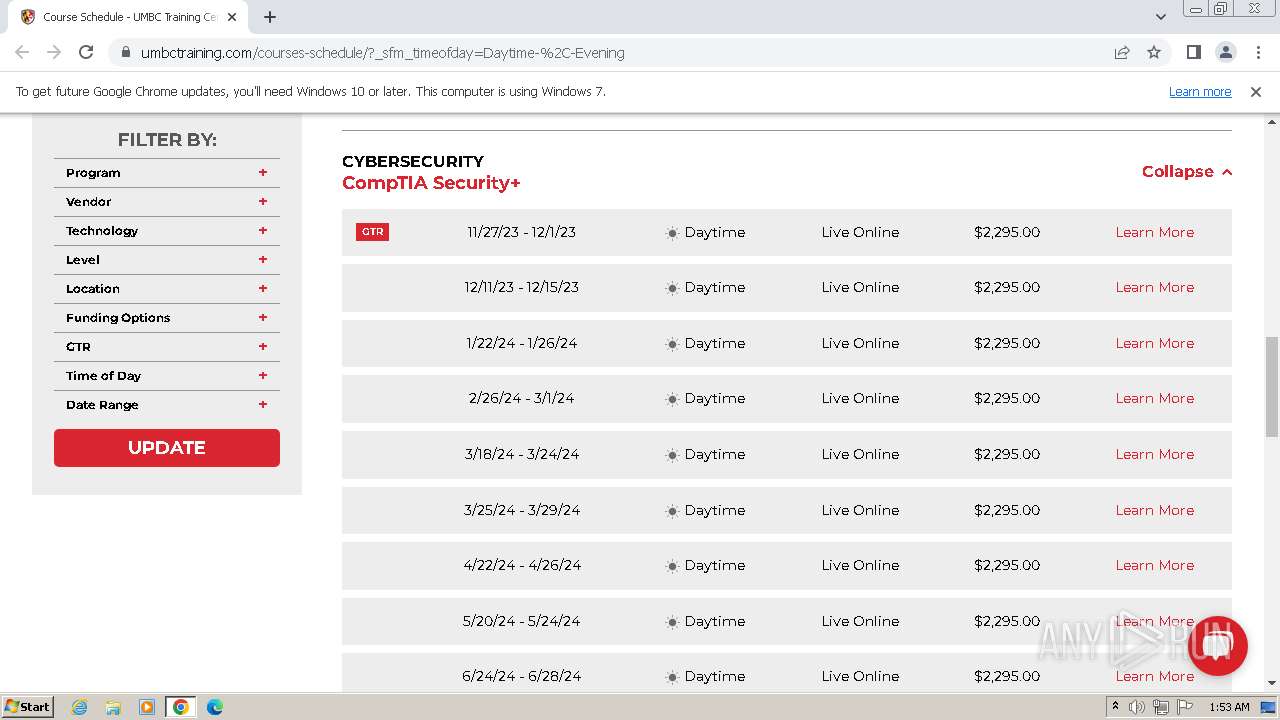This screenshot has height=720, width=1280.
Task: Open Chrome side panel
Action: tap(1193, 52)
